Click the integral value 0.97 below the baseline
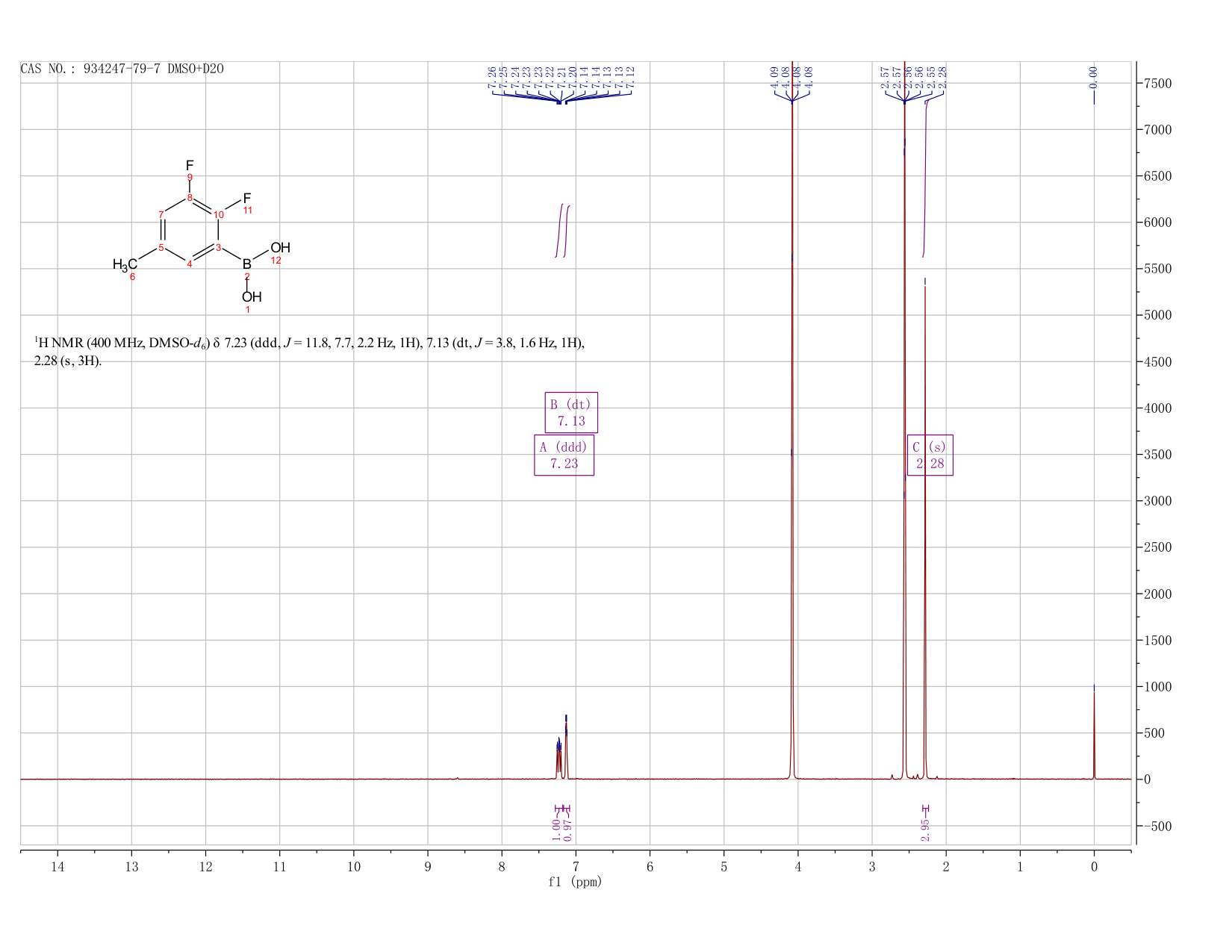 pyautogui.click(x=567, y=829)
